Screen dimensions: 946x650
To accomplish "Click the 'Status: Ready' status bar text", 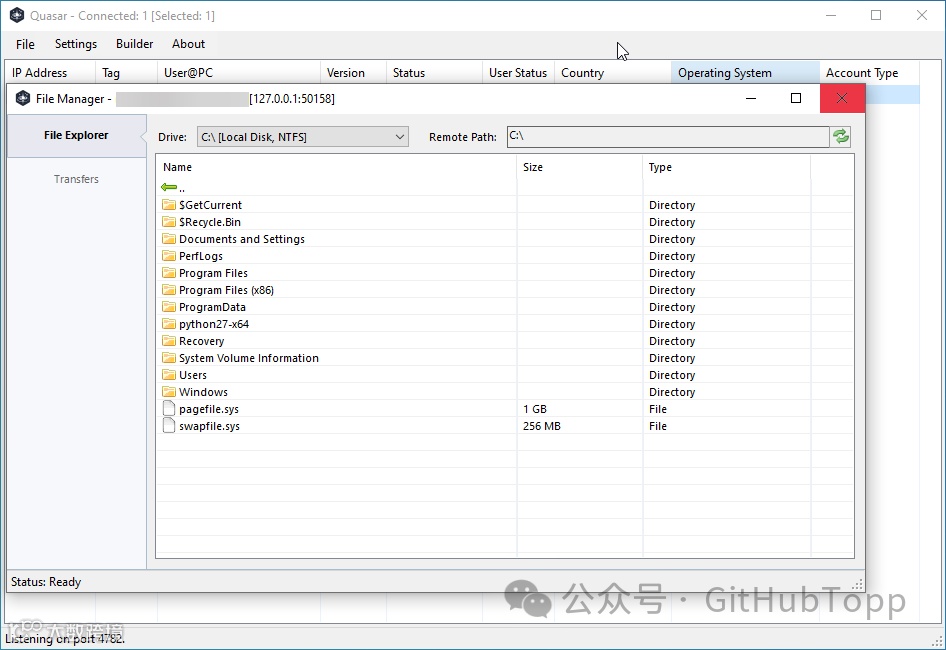I will 46,582.
